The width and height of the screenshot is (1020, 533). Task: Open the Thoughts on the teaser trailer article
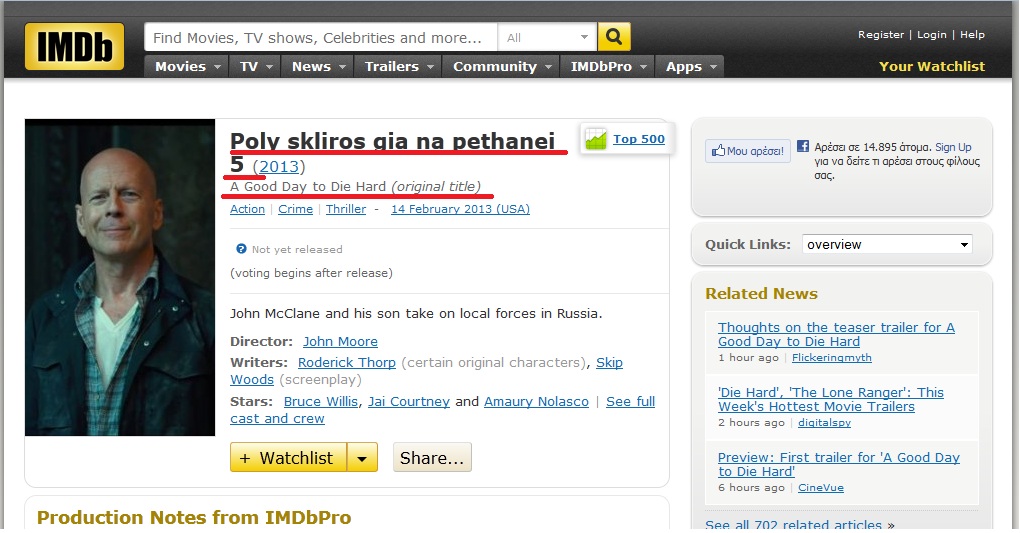click(836, 335)
